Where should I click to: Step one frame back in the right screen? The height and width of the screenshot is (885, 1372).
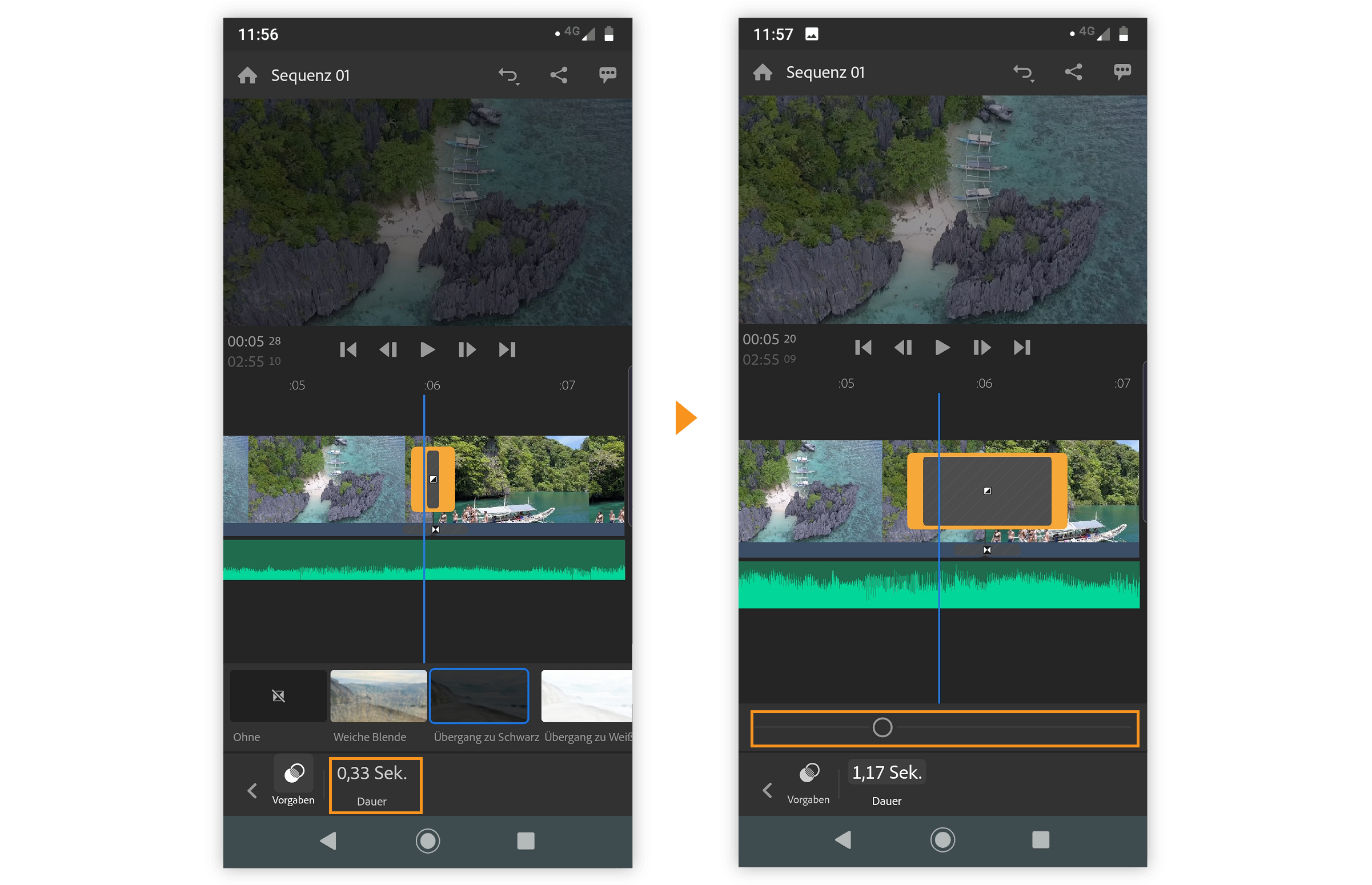click(903, 347)
